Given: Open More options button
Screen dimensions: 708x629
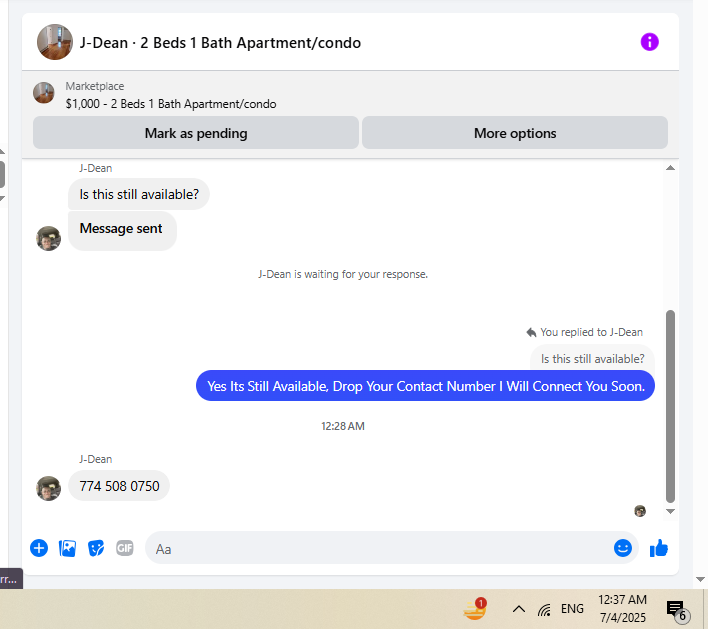Looking at the screenshot, I should pyautogui.click(x=515, y=133).
